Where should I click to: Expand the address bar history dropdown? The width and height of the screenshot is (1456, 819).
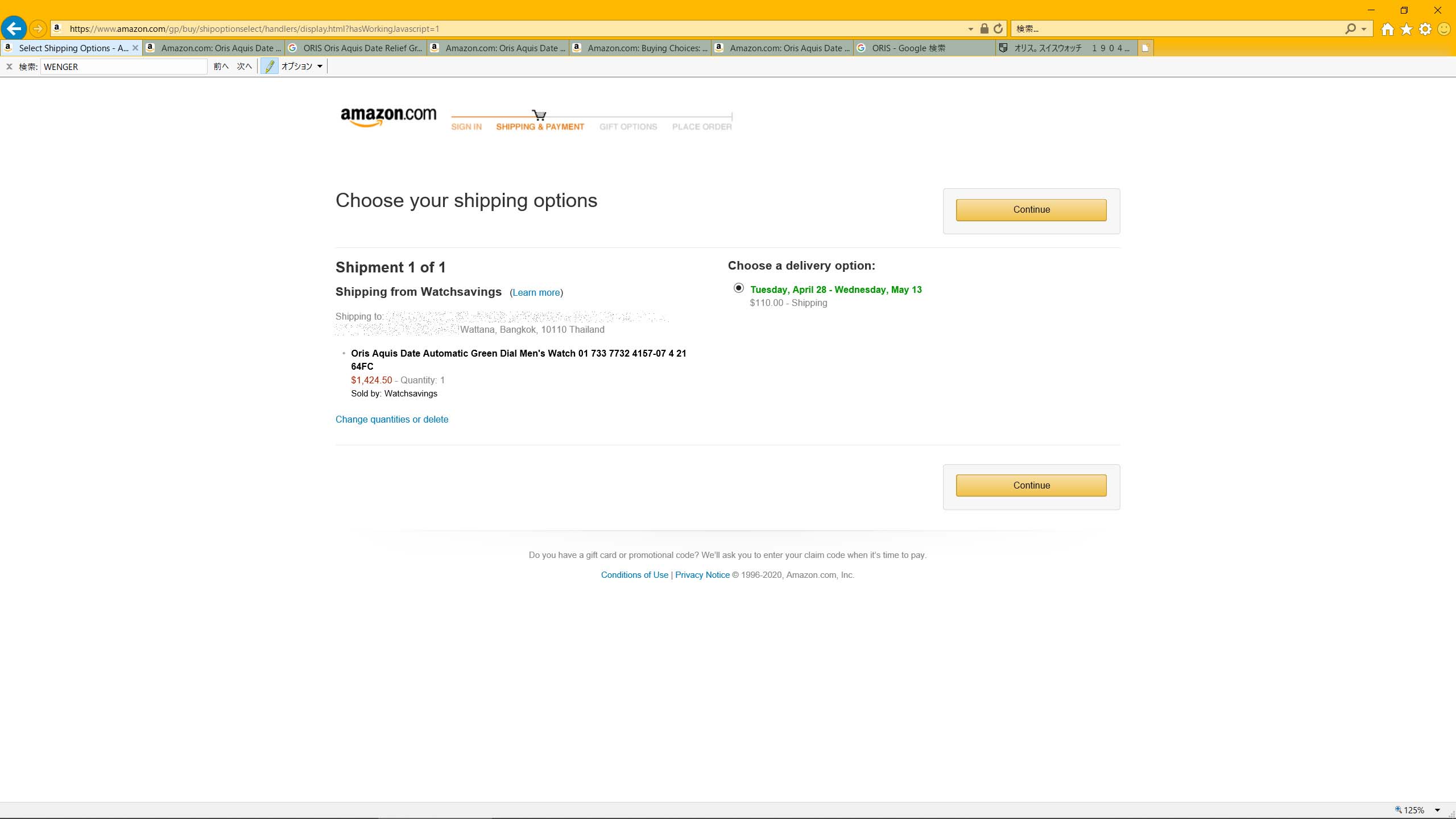coord(970,29)
